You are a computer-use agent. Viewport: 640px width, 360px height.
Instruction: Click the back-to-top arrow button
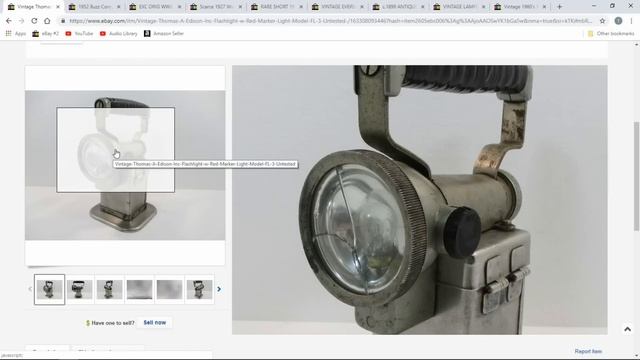coord(627,329)
